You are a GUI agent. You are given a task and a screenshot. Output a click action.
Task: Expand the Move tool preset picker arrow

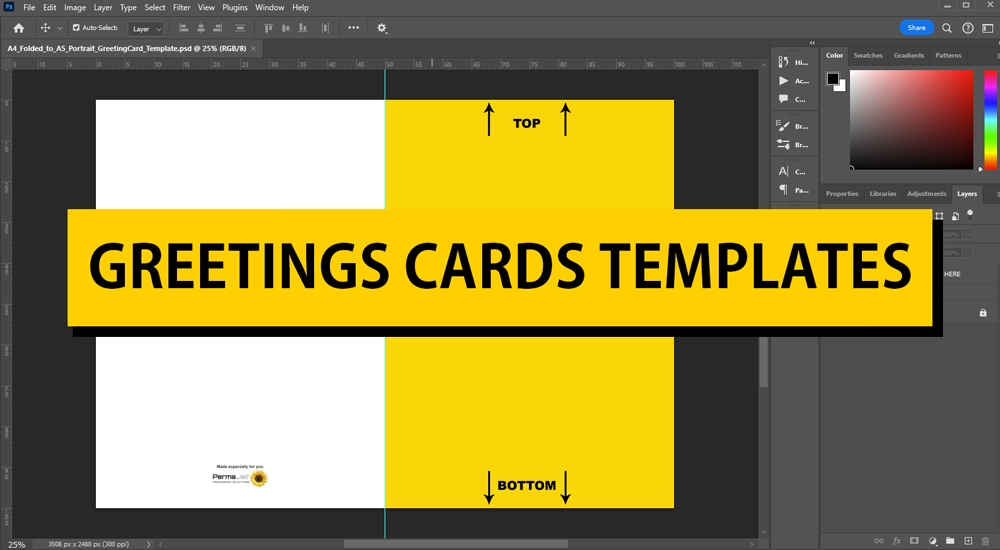60,29
